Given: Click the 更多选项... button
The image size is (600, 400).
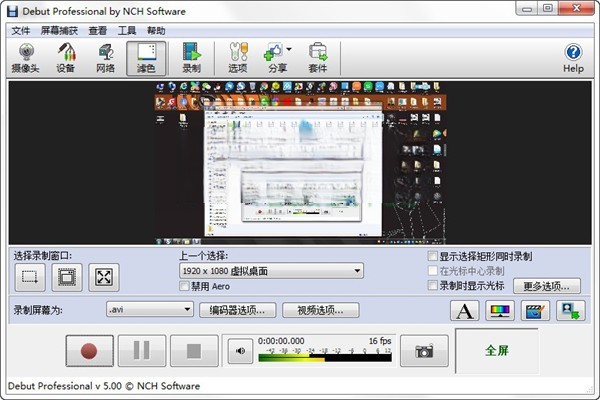Looking at the screenshot, I should (546, 286).
